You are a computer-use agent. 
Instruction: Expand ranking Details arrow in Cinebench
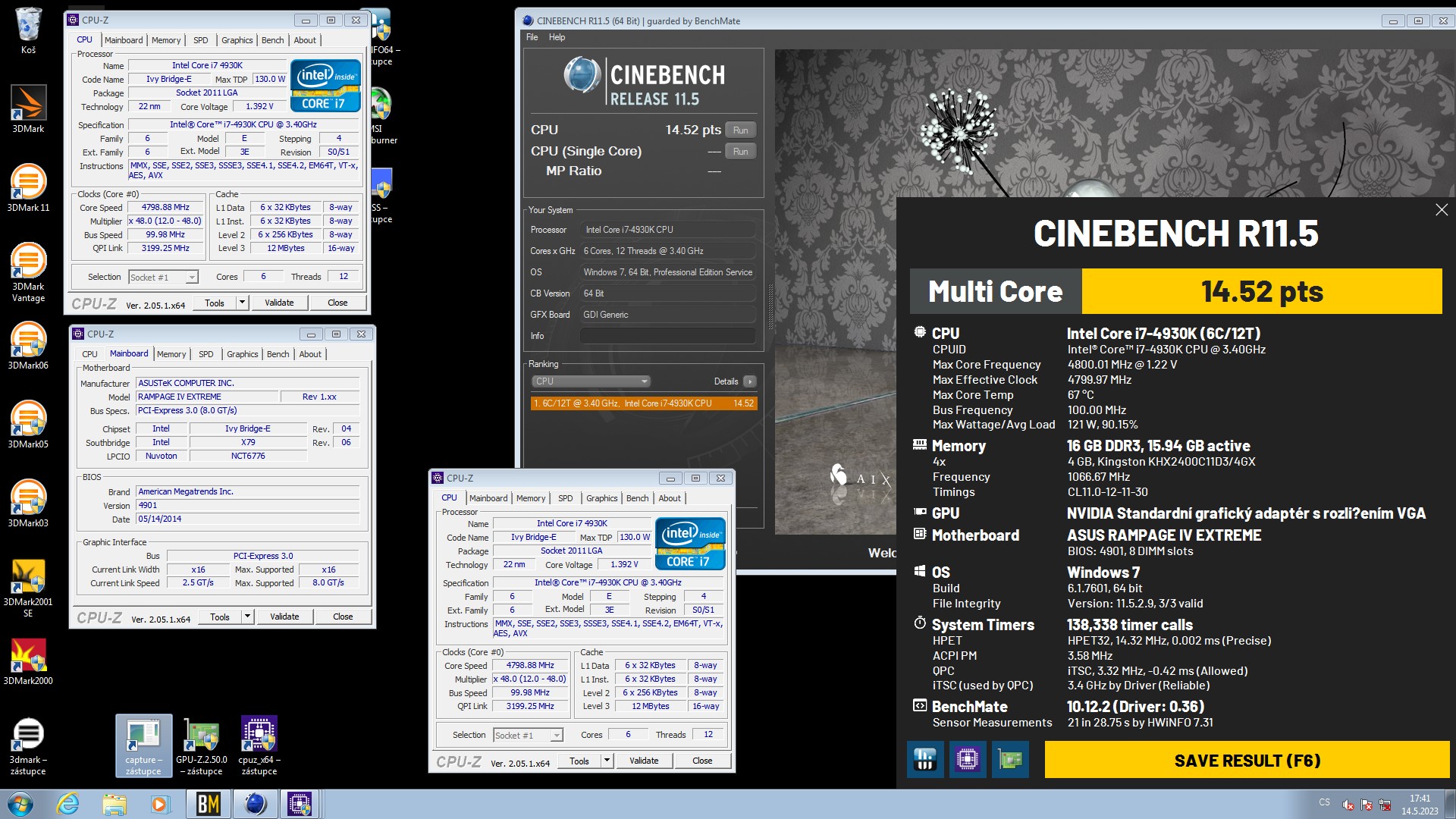(749, 381)
